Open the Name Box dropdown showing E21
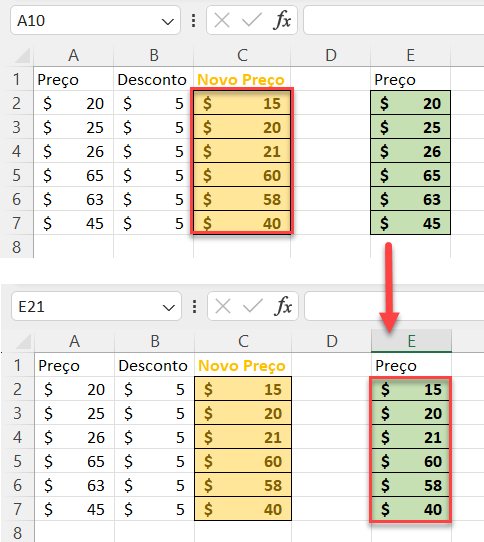The image size is (484, 542). pos(169,307)
